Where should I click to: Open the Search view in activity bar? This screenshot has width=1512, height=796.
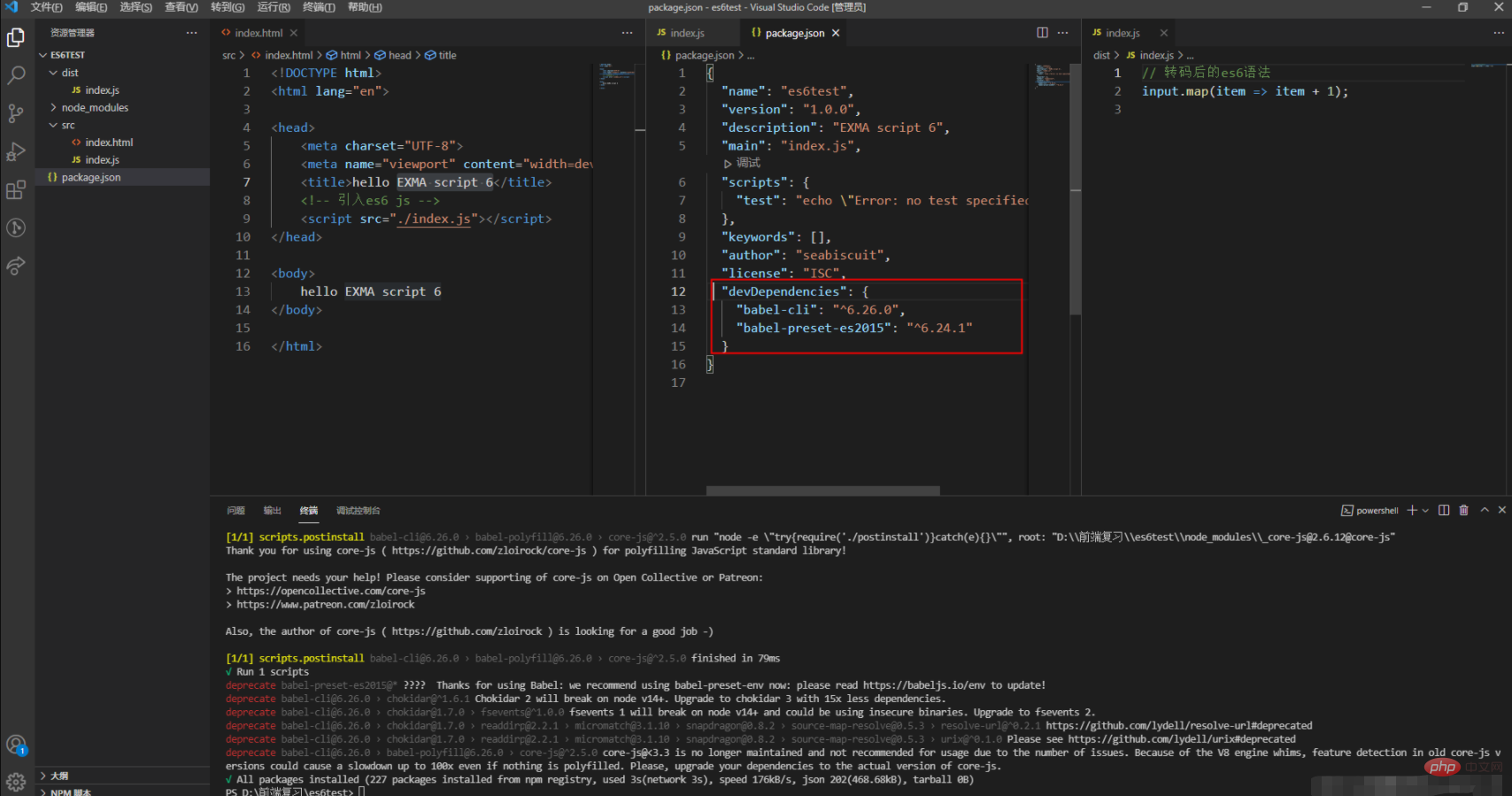pyautogui.click(x=16, y=75)
